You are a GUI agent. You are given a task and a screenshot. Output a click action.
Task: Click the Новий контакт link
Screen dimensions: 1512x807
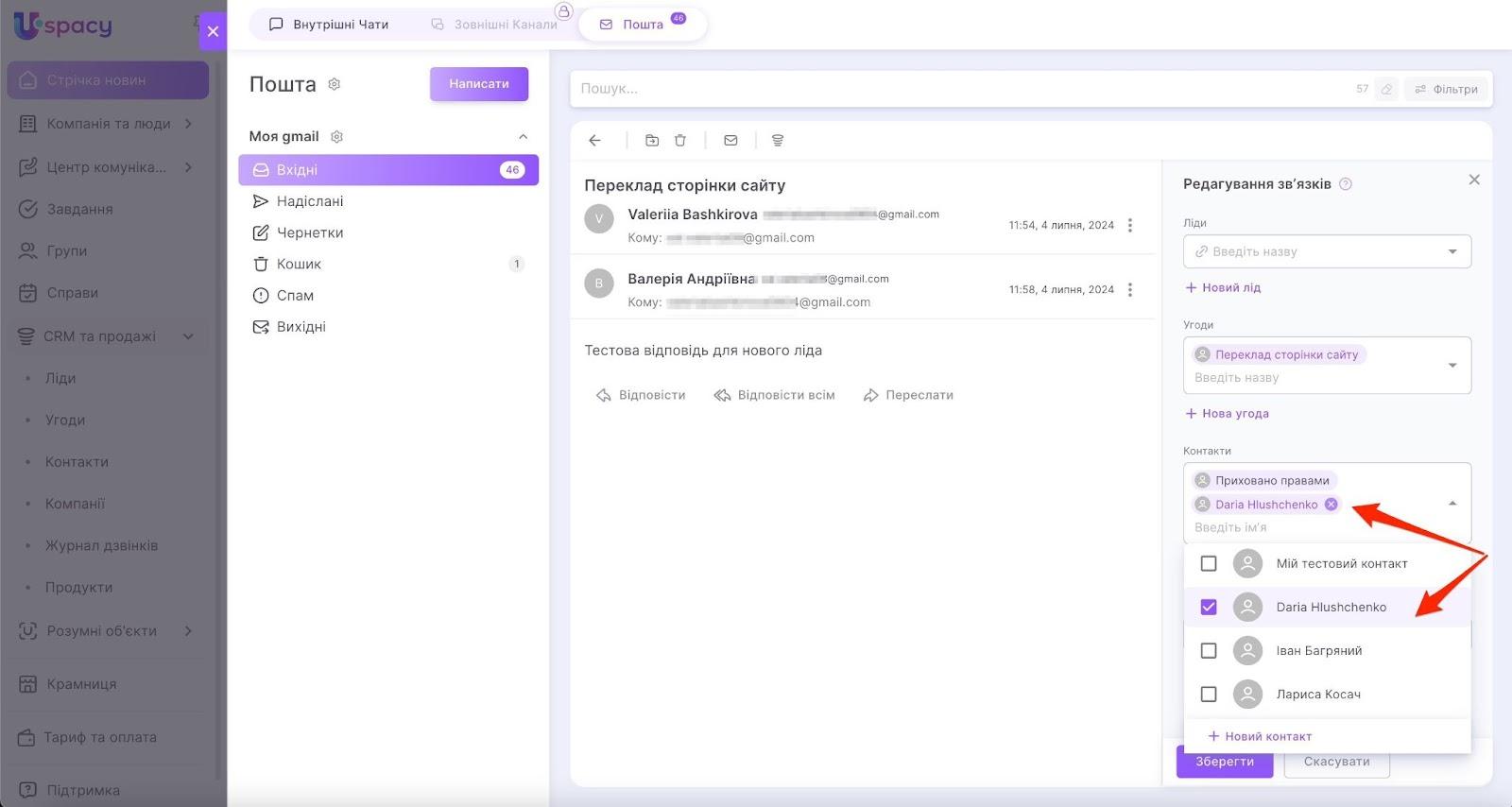pos(1260,736)
